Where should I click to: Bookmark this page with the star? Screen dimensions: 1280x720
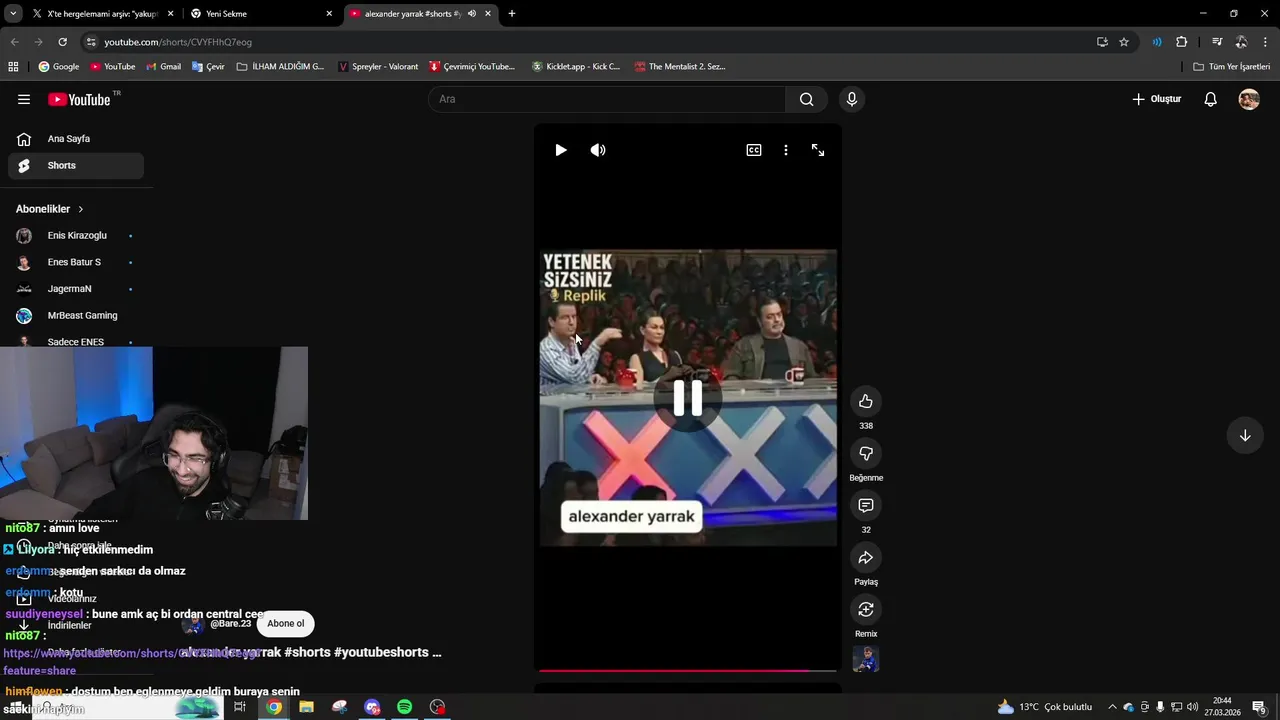(1124, 42)
